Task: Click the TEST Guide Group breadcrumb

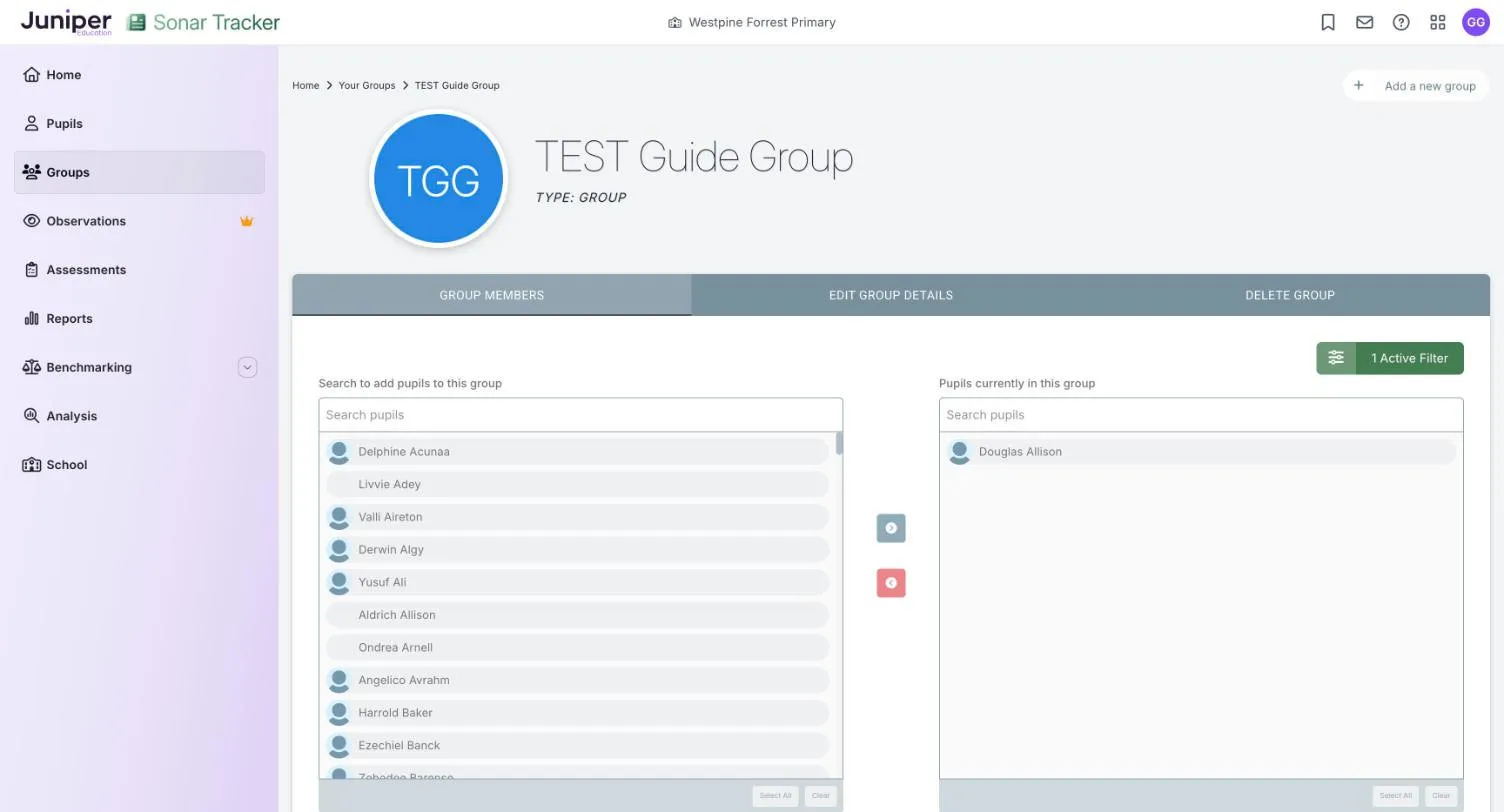Action: 457,85
